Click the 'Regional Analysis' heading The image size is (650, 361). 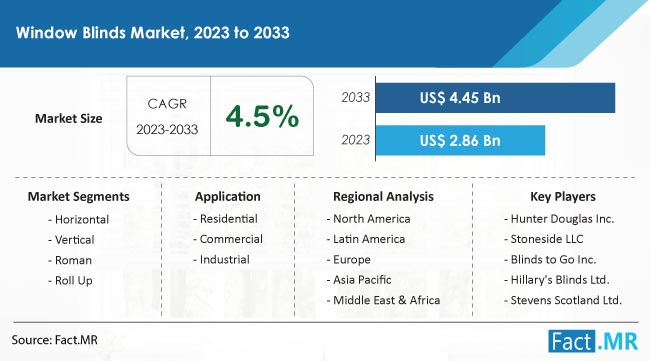[x=383, y=196]
